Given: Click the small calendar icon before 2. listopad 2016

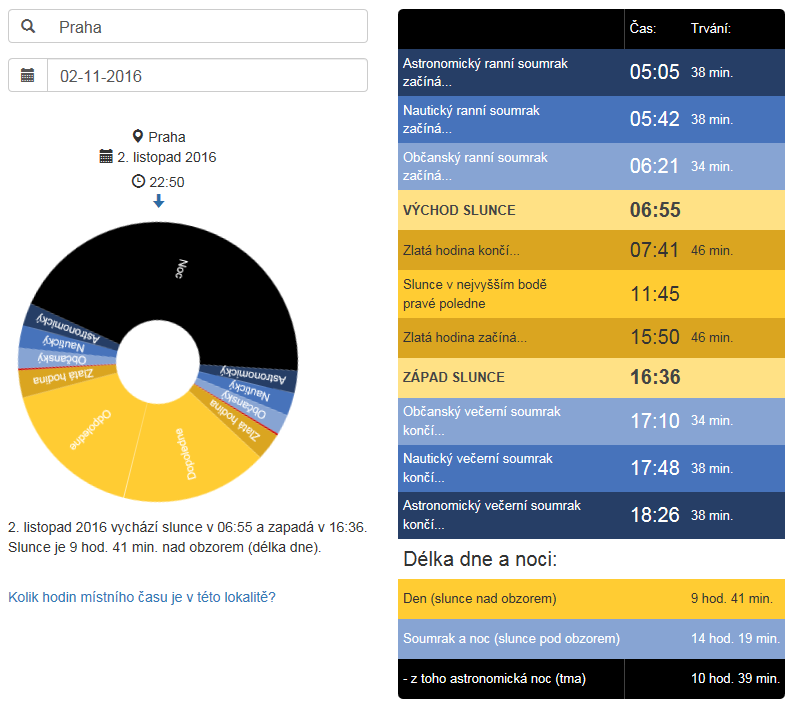Looking at the screenshot, I should coord(106,157).
